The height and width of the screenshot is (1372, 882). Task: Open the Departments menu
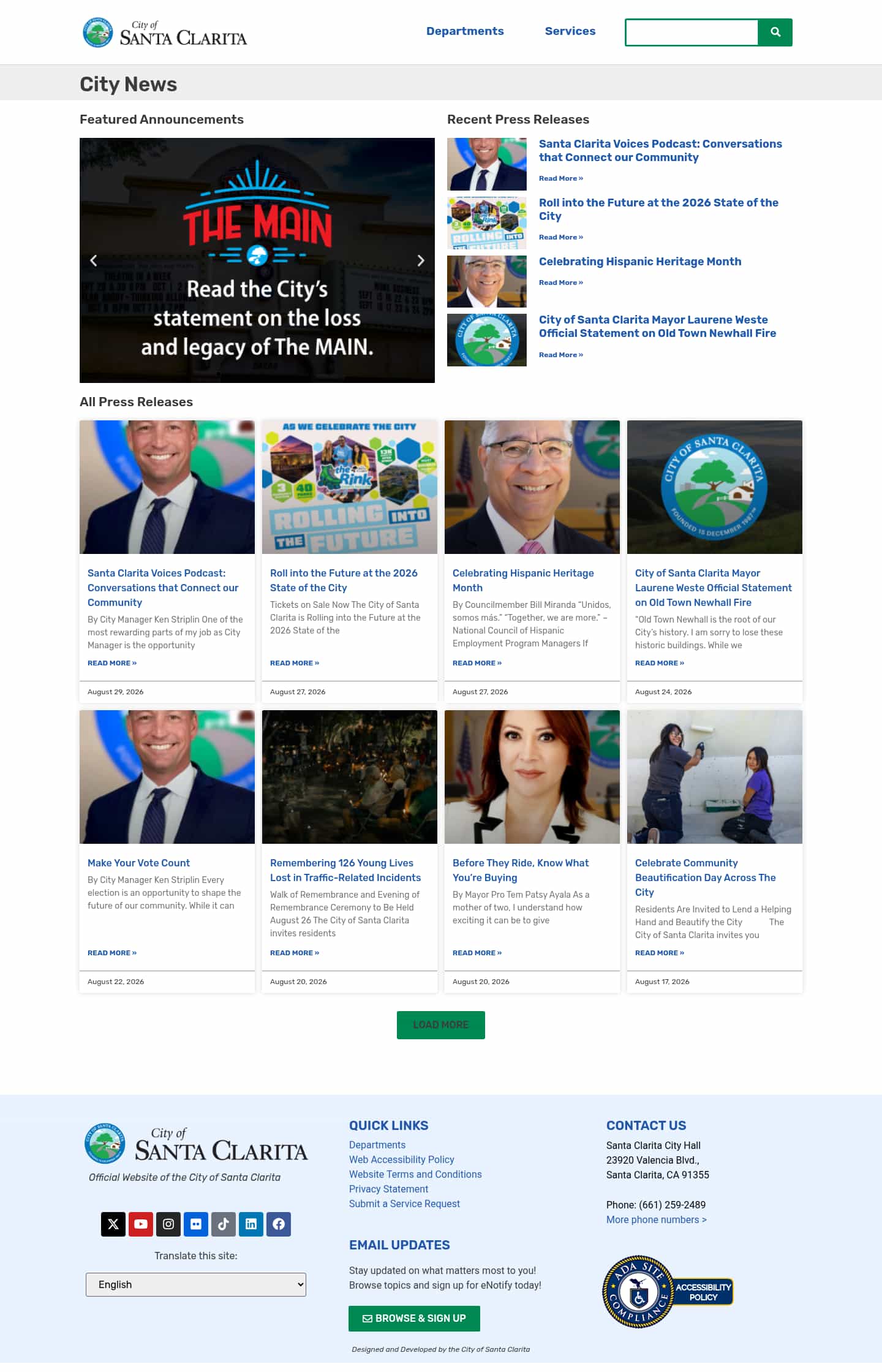coord(465,31)
